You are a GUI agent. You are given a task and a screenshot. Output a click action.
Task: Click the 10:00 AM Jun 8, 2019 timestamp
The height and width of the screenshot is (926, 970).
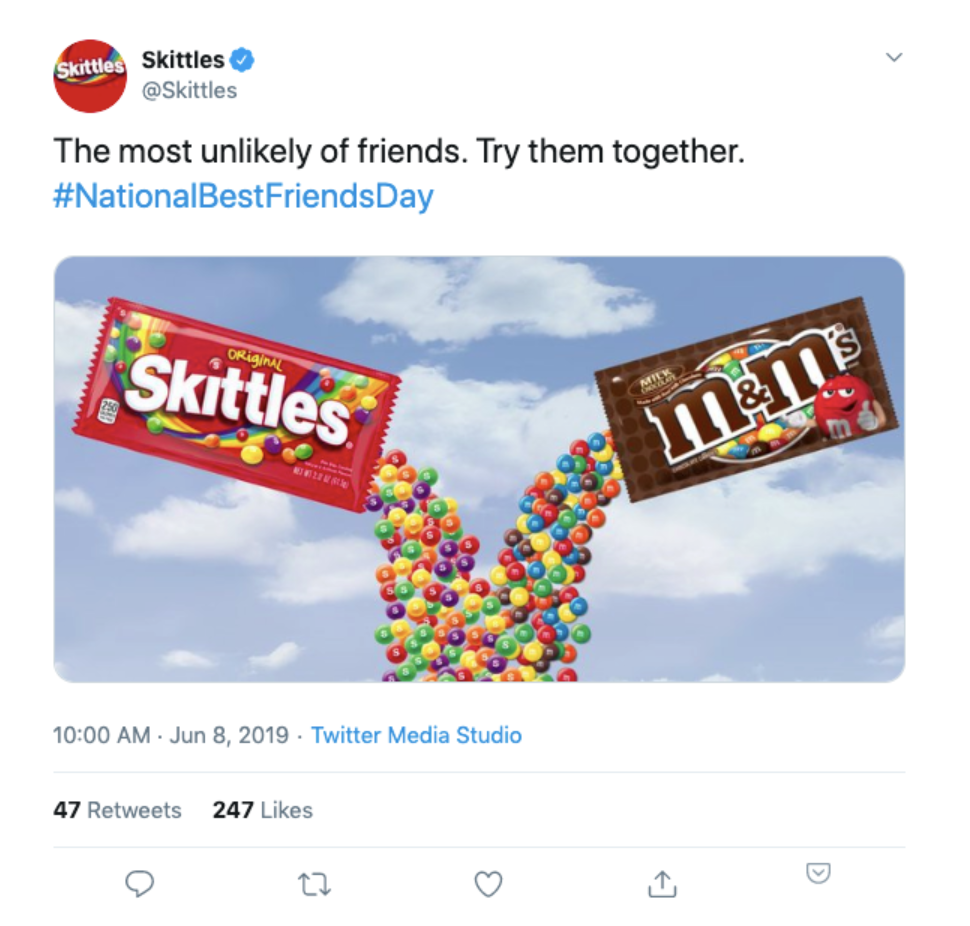(169, 735)
